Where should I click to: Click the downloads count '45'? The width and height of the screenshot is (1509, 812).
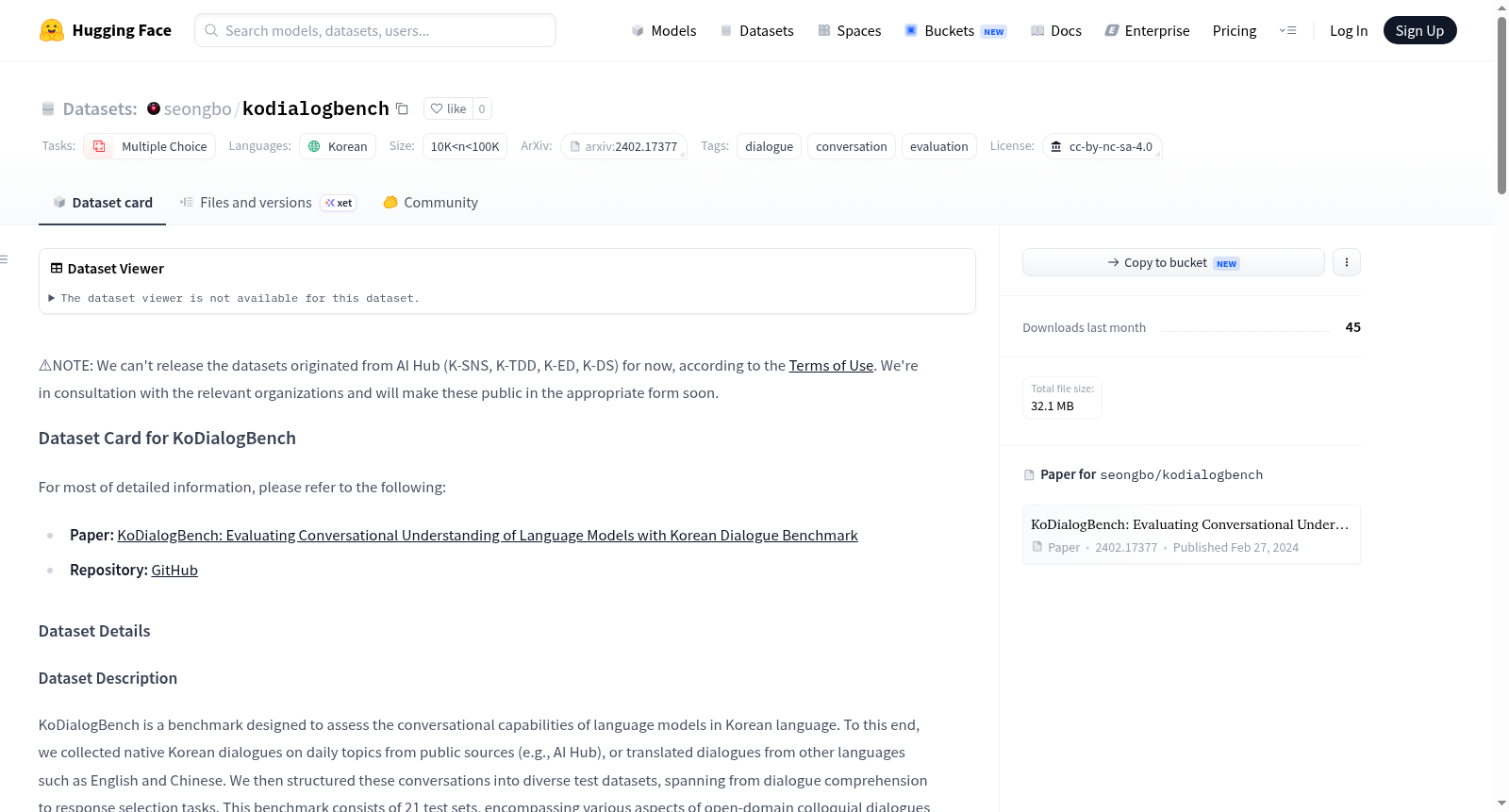pos(1353,327)
